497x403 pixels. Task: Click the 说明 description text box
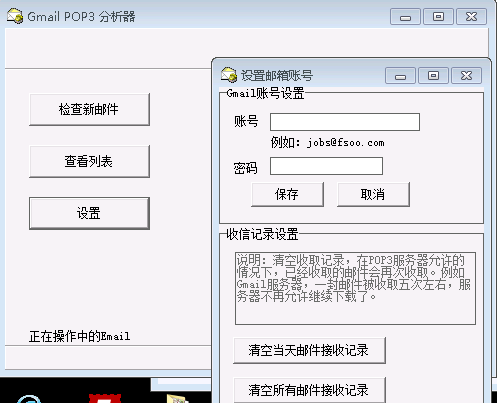[355, 288]
